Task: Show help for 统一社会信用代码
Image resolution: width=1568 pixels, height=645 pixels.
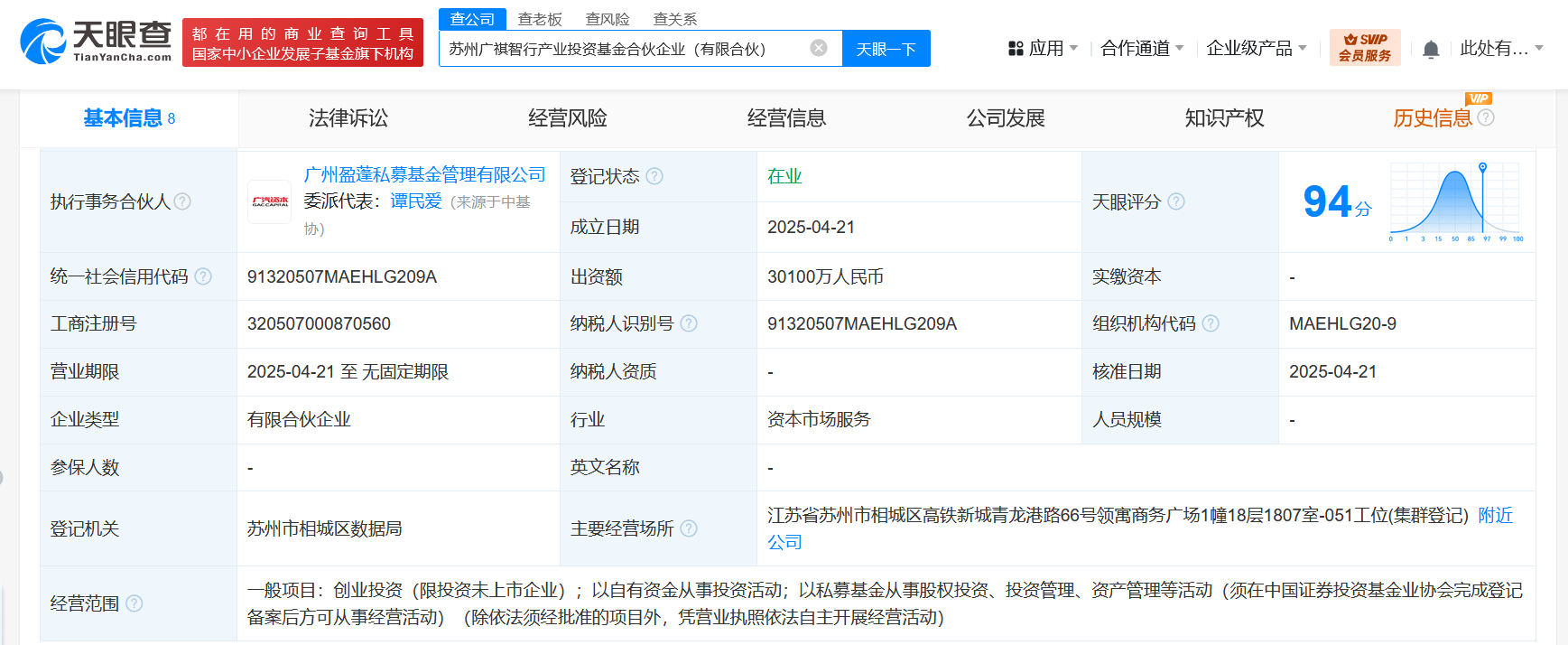Action: coord(203,276)
